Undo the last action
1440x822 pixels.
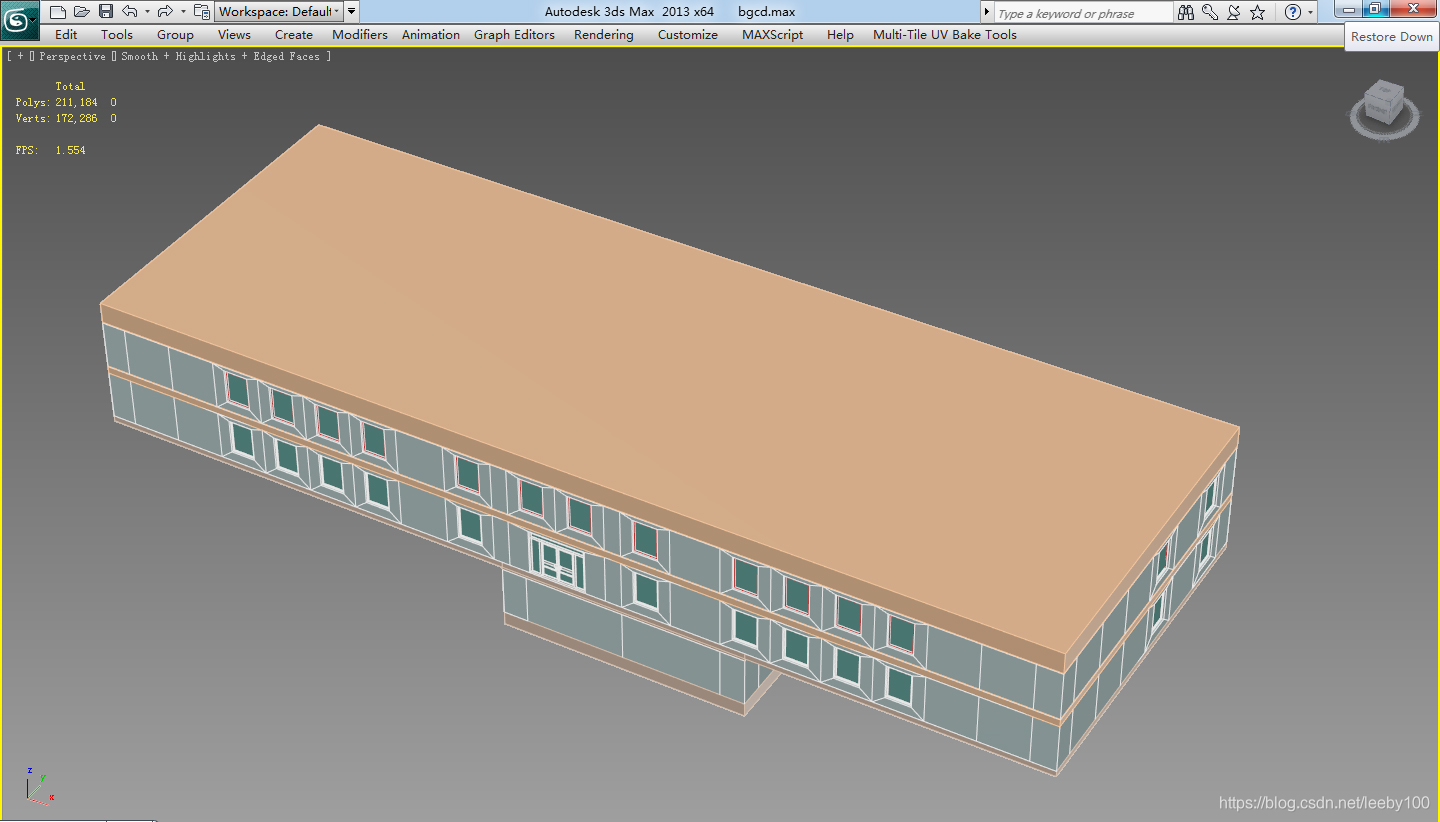click(x=130, y=12)
